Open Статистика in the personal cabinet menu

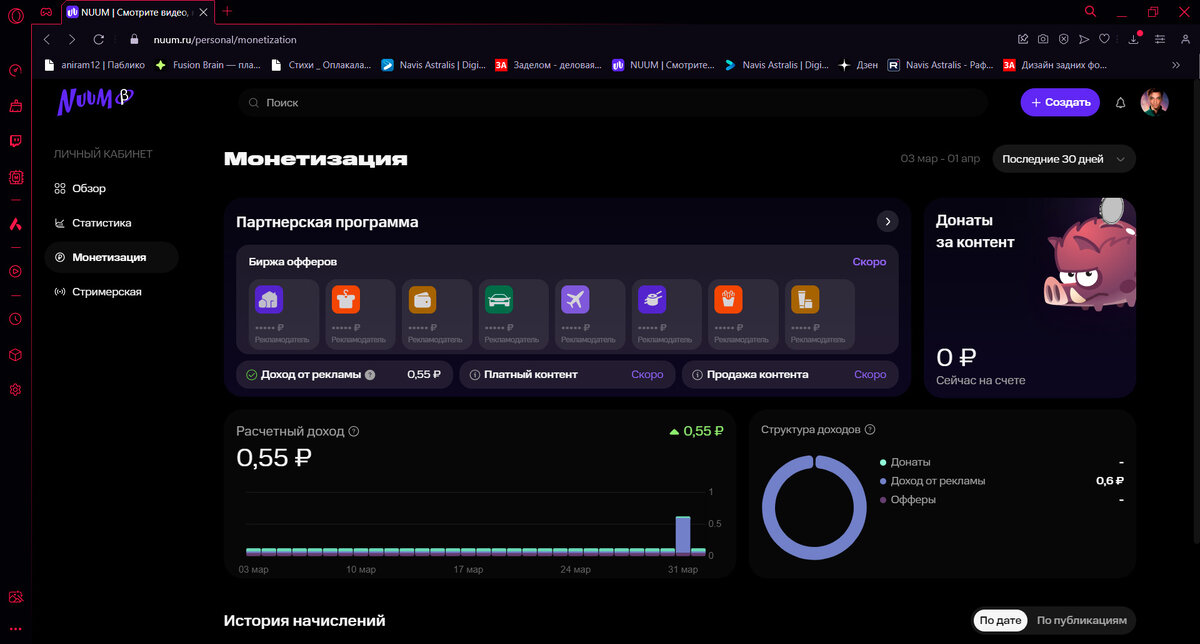pyautogui.click(x=104, y=222)
